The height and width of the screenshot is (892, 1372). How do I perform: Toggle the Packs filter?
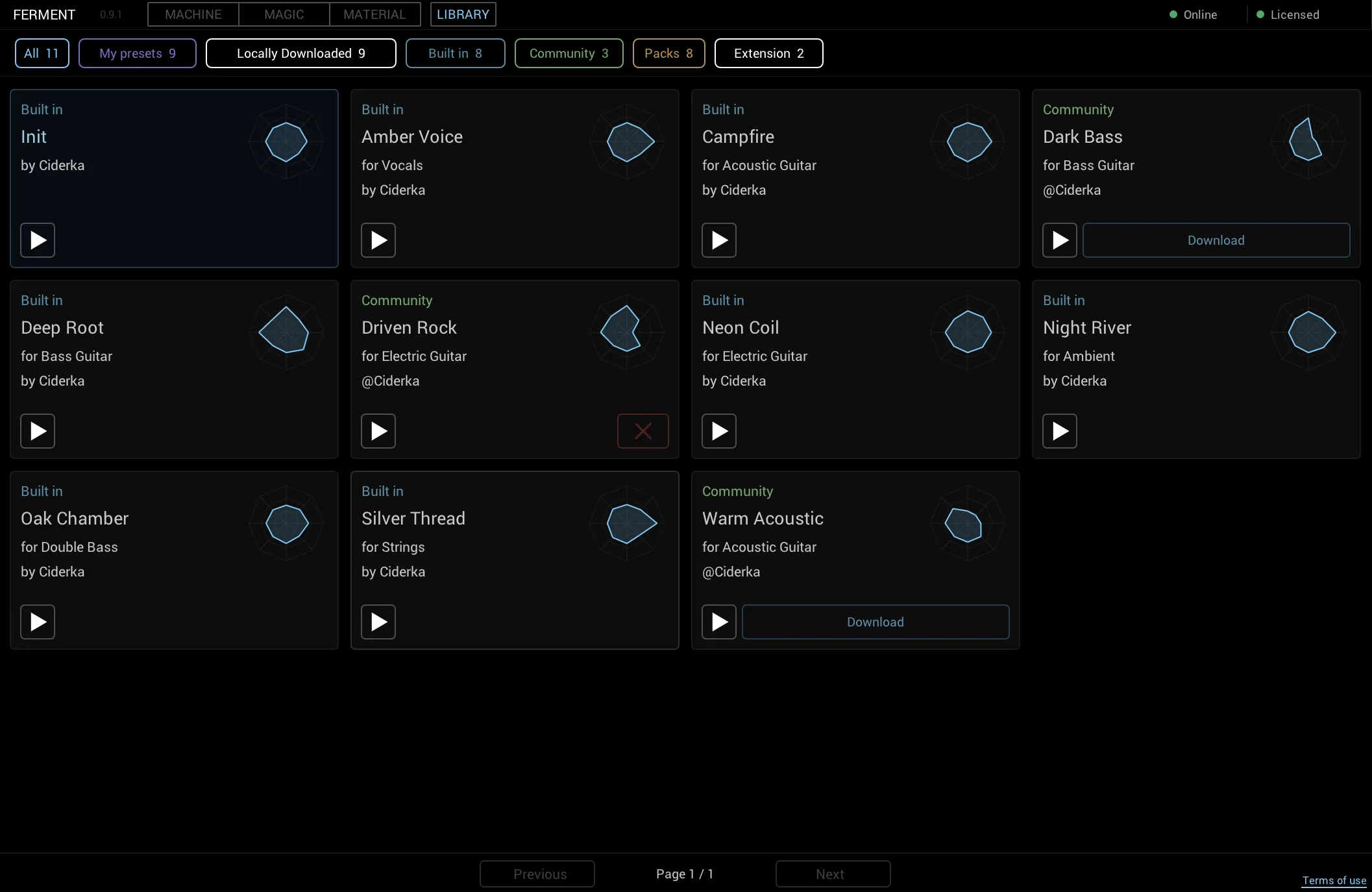pyautogui.click(x=668, y=53)
